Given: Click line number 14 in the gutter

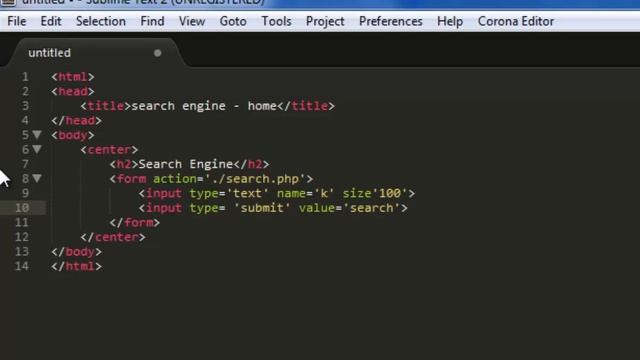Looking at the screenshot, I should tap(22, 266).
